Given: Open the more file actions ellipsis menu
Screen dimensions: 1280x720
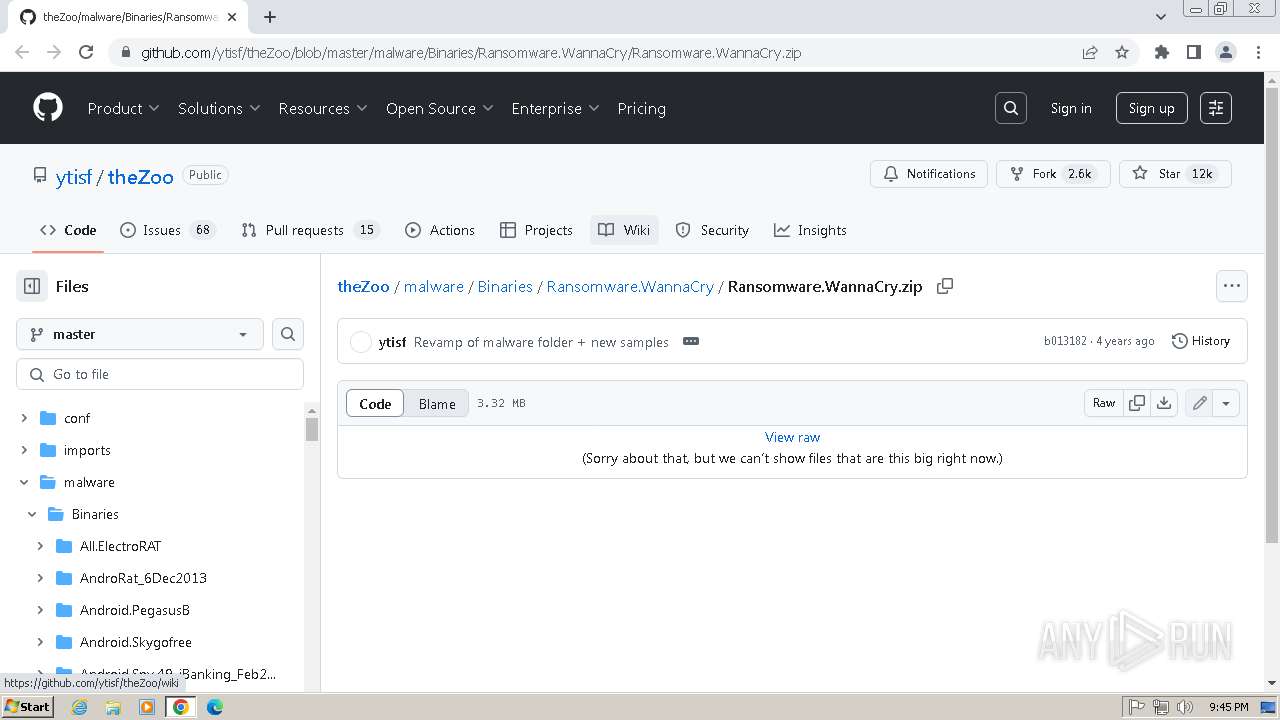Looking at the screenshot, I should (1232, 286).
